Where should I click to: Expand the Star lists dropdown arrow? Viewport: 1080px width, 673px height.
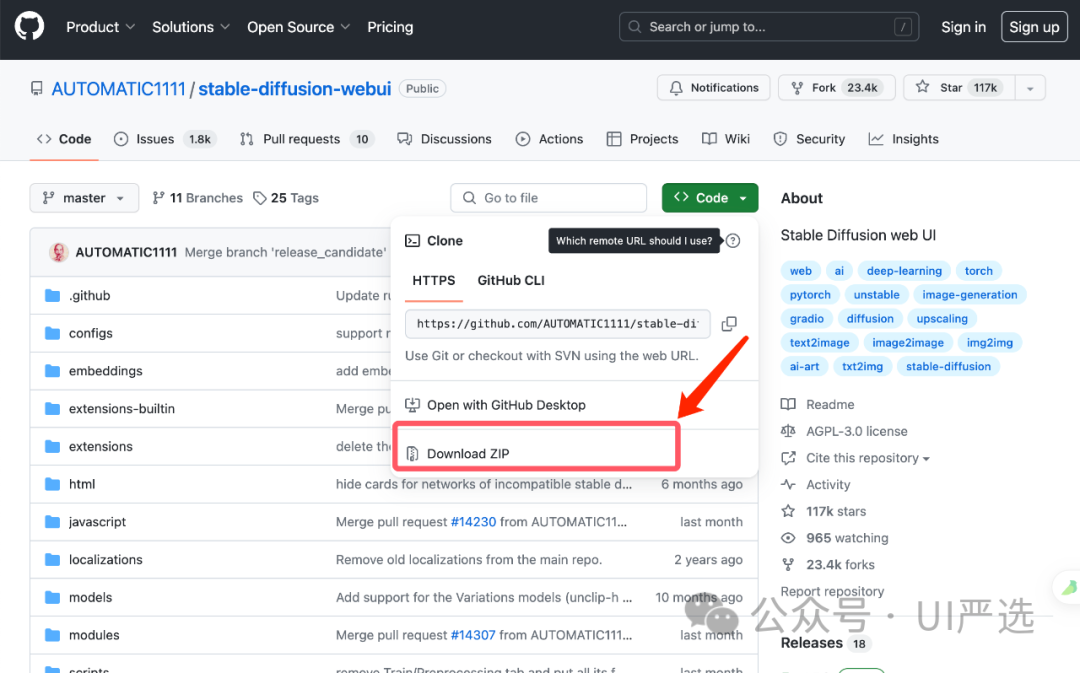pos(1030,87)
